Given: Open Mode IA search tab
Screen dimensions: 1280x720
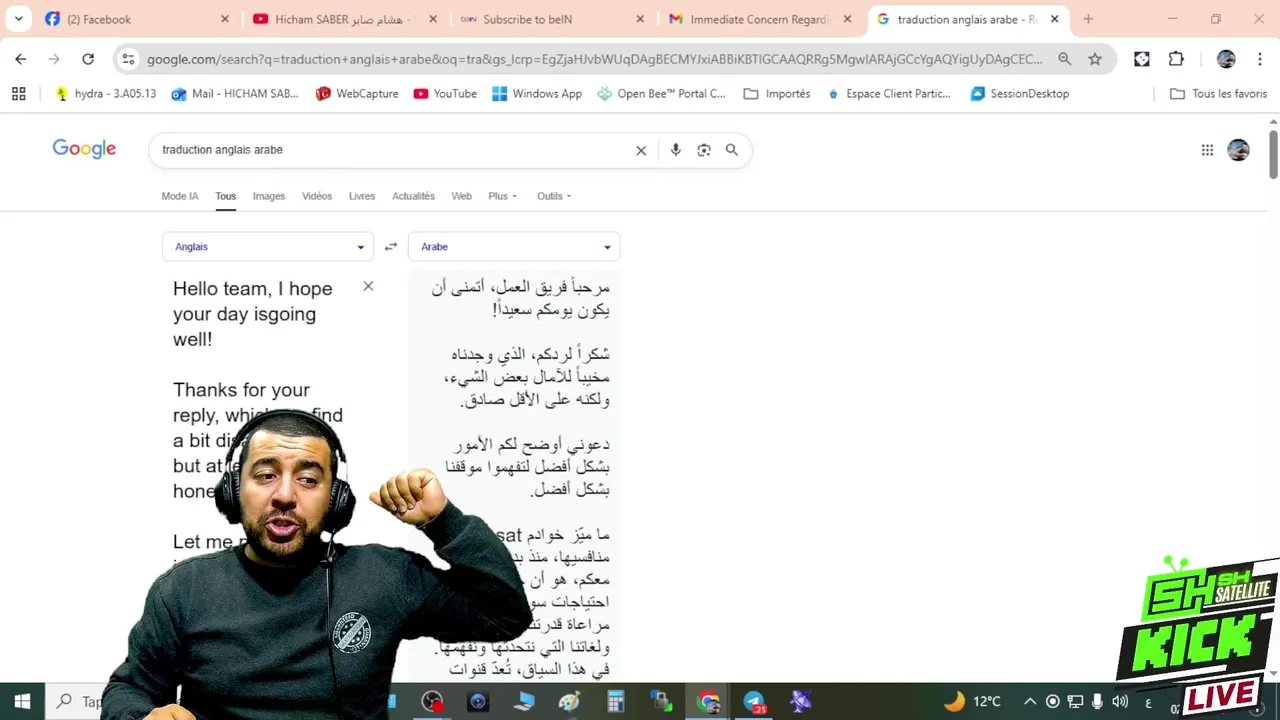Looking at the screenshot, I should tap(180, 196).
